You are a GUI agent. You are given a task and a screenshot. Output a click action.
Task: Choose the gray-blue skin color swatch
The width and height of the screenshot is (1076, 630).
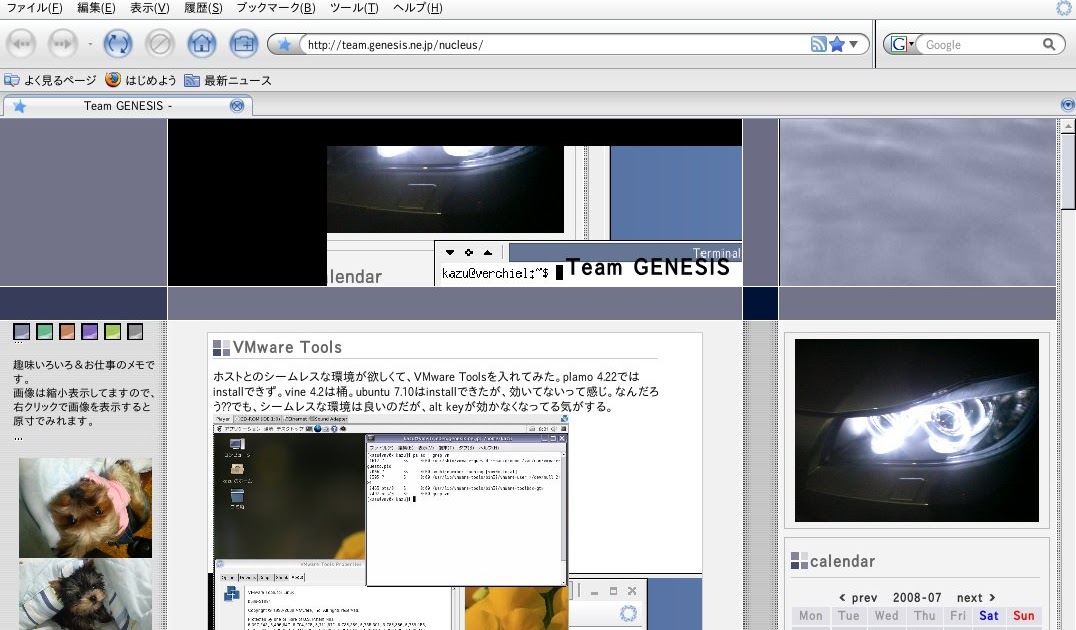pyautogui.click(x=21, y=332)
